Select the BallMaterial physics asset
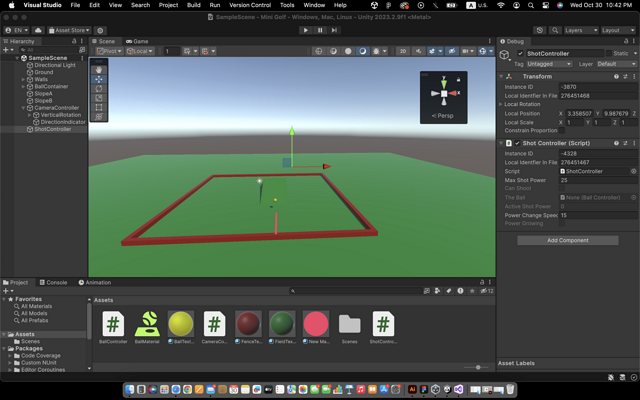 pos(147,327)
